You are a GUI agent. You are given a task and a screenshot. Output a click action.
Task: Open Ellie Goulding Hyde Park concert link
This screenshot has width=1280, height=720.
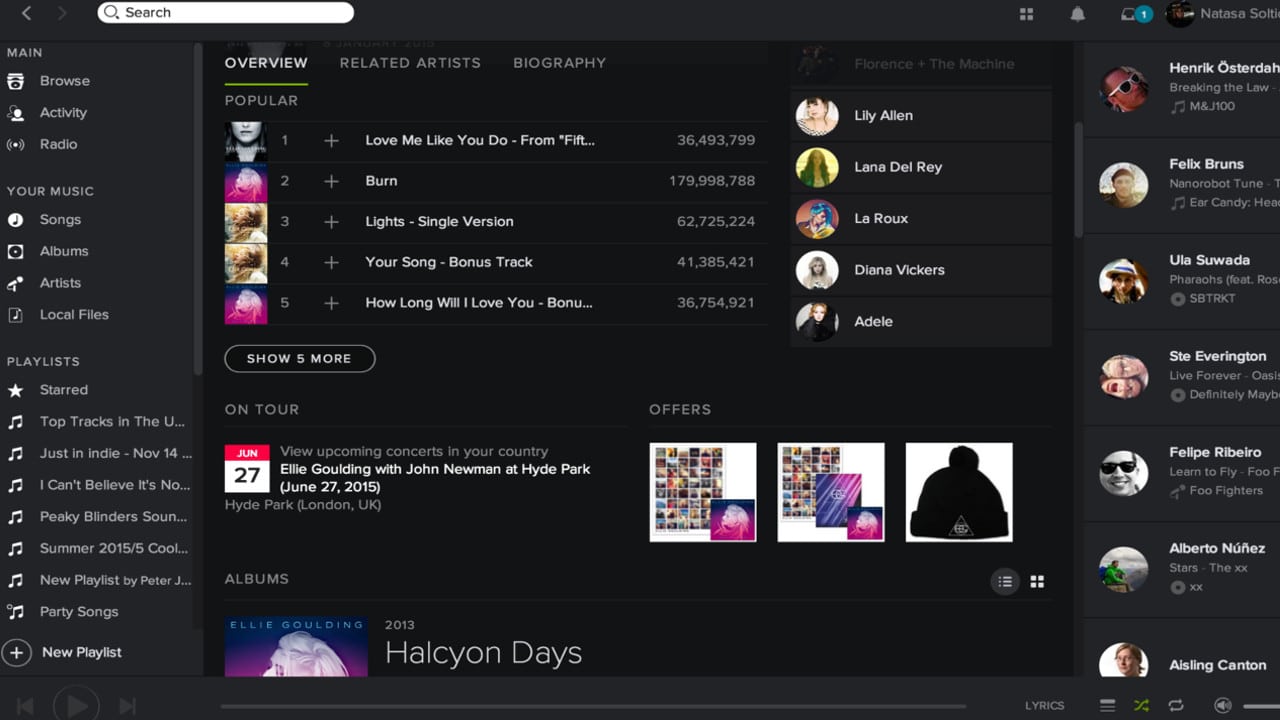coord(435,478)
